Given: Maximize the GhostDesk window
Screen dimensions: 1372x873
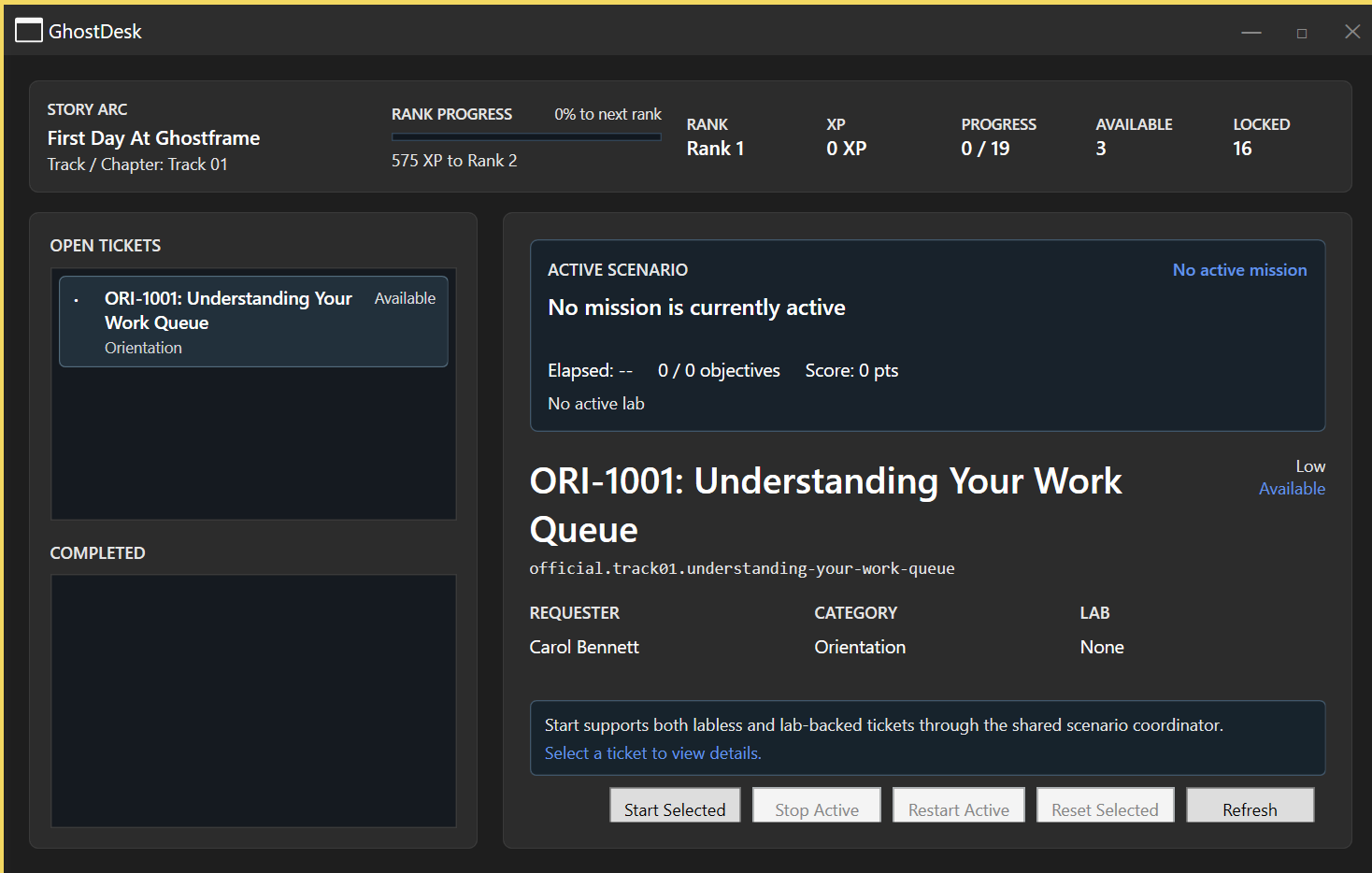Looking at the screenshot, I should point(1302,33).
